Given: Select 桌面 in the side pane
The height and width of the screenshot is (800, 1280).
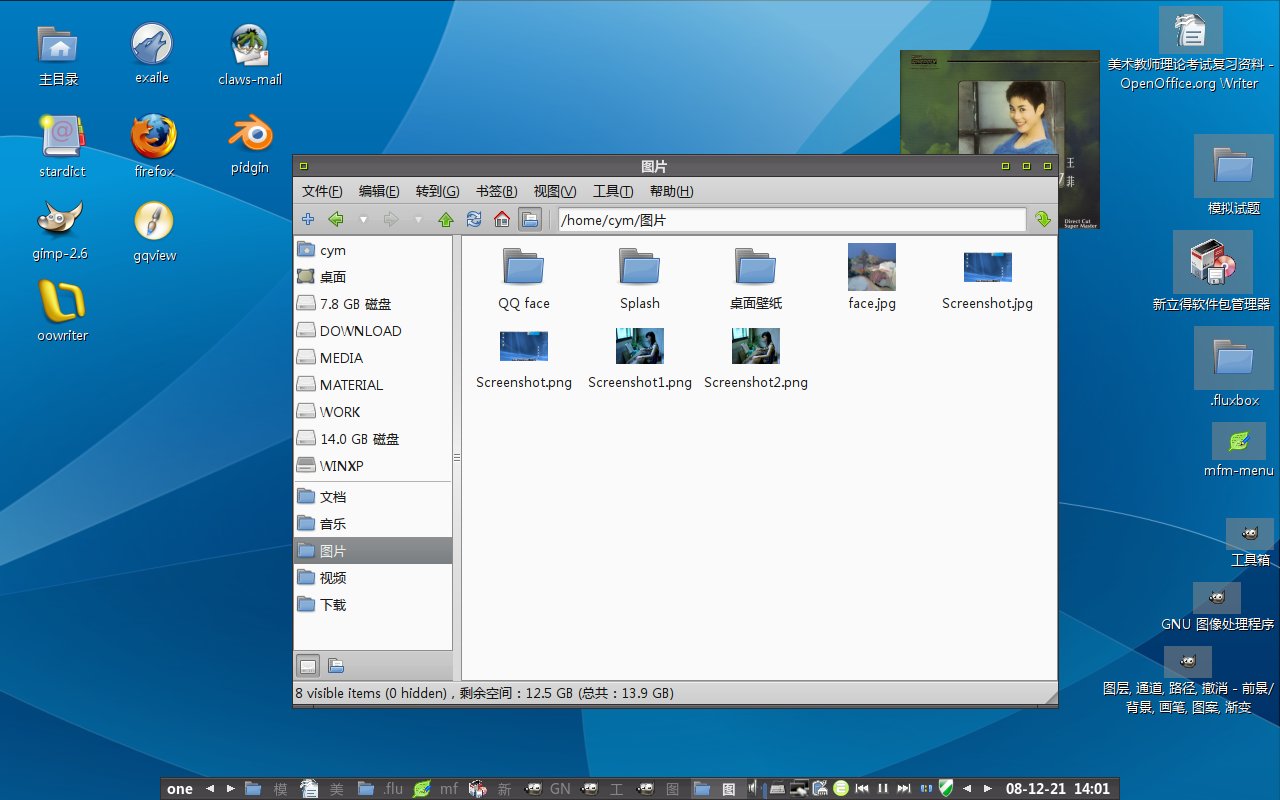Looking at the screenshot, I should pyautogui.click(x=373, y=277).
